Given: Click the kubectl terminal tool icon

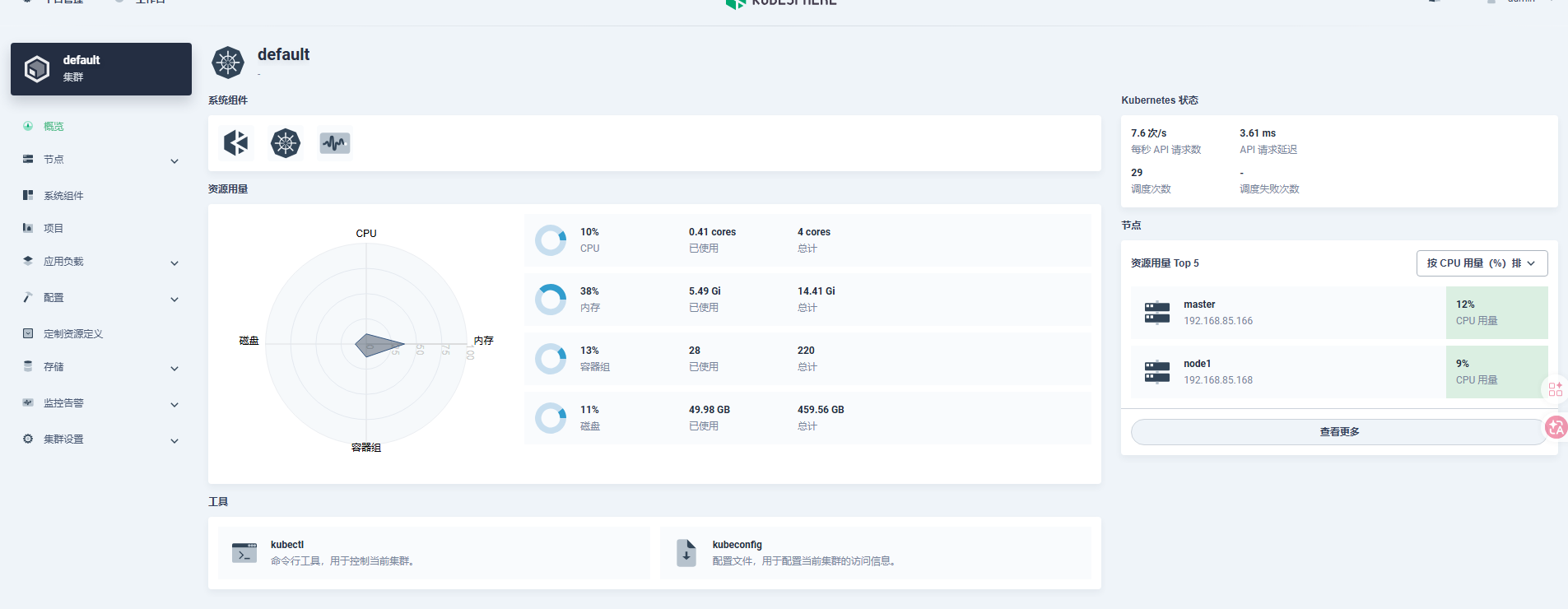Looking at the screenshot, I should point(244,553).
